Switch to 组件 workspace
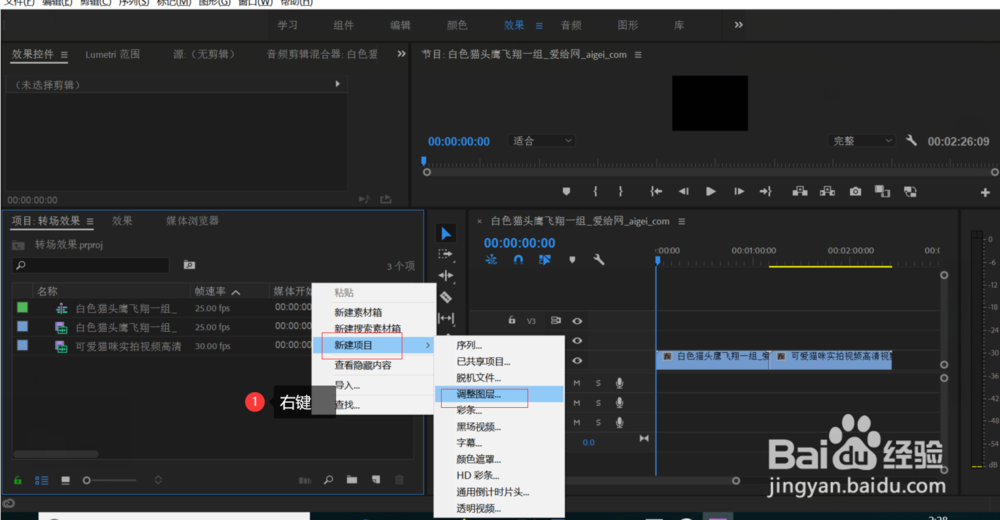1000x520 pixels. click(x=343, y=25)
